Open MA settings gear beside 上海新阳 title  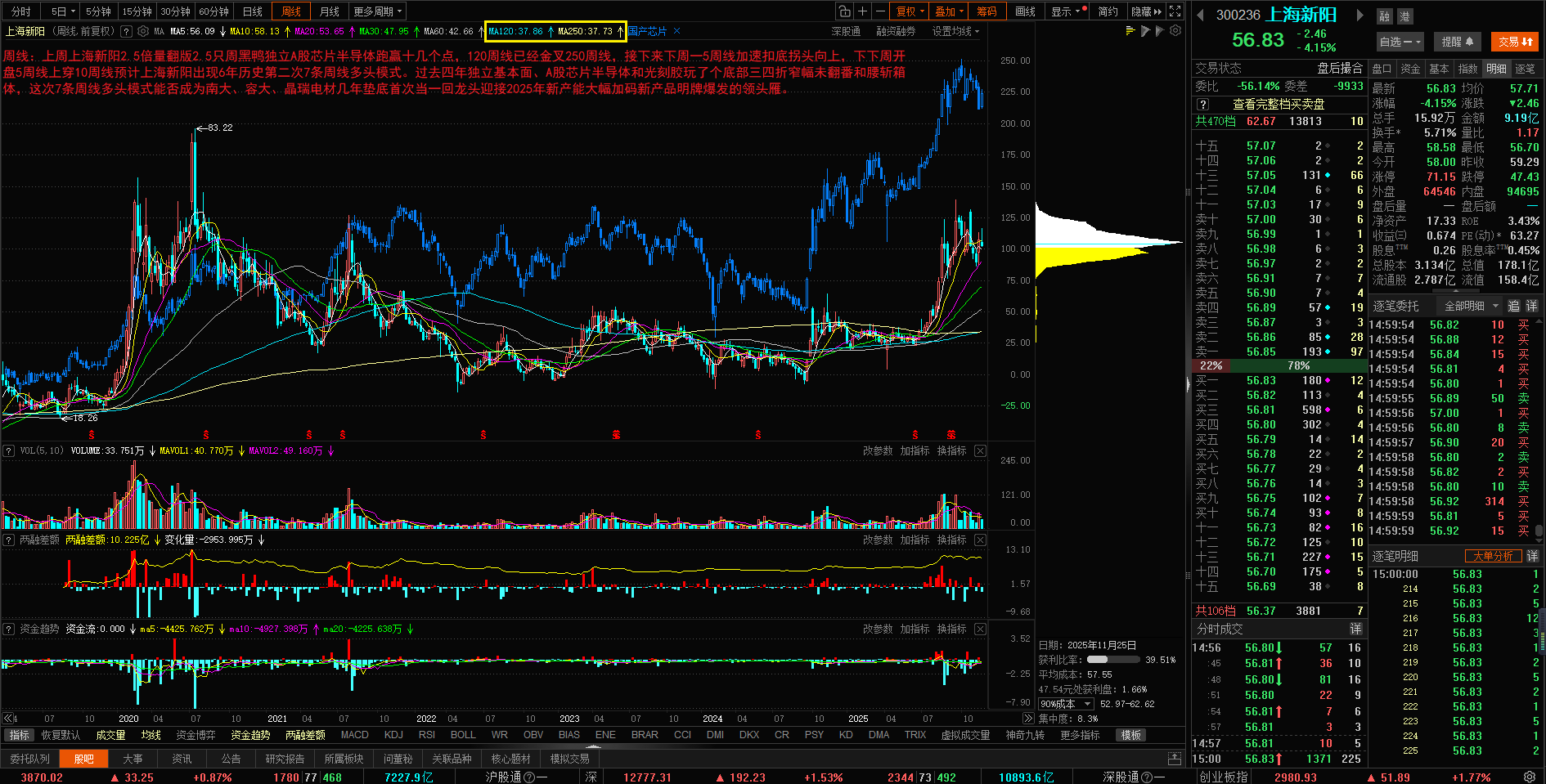[143, 31]
